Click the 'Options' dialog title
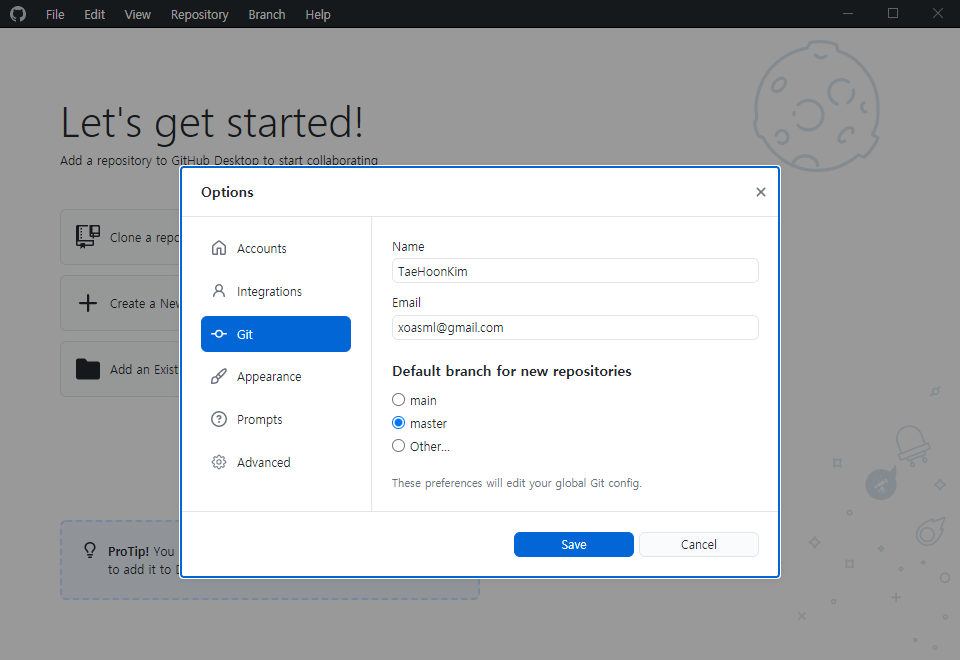The width and height of the screenshot is (960, 660). pyautogui.click(x=227, y=192)
